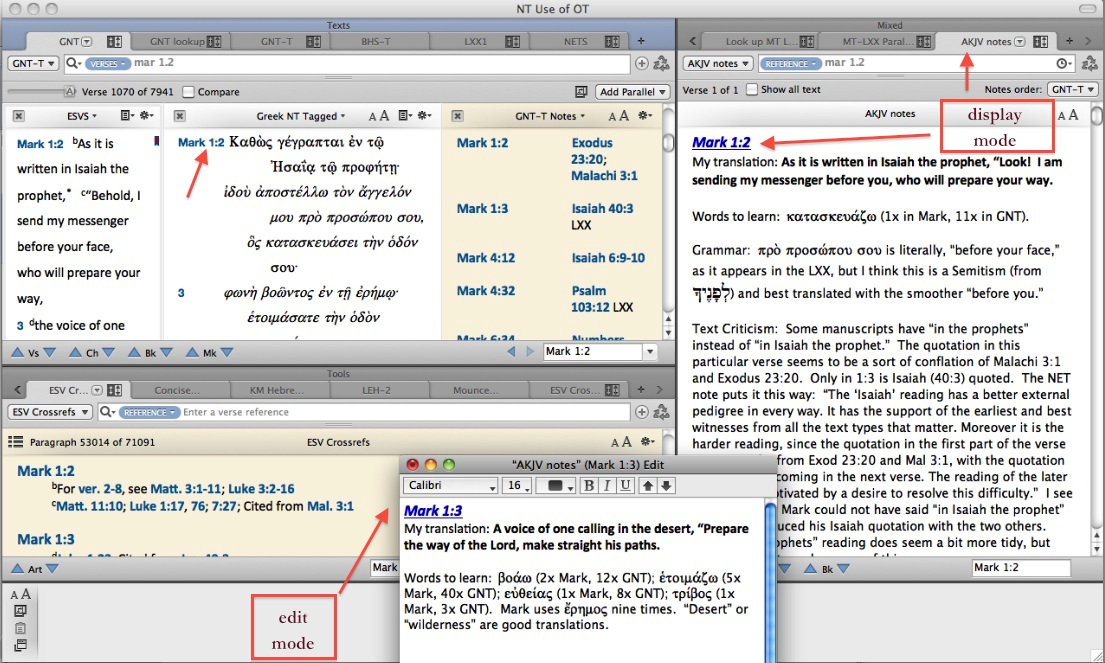Viewport: 1105px width, 663px height.
Task: Open the GNT-T dropdown beside the search field
Action: coord(30,61)
